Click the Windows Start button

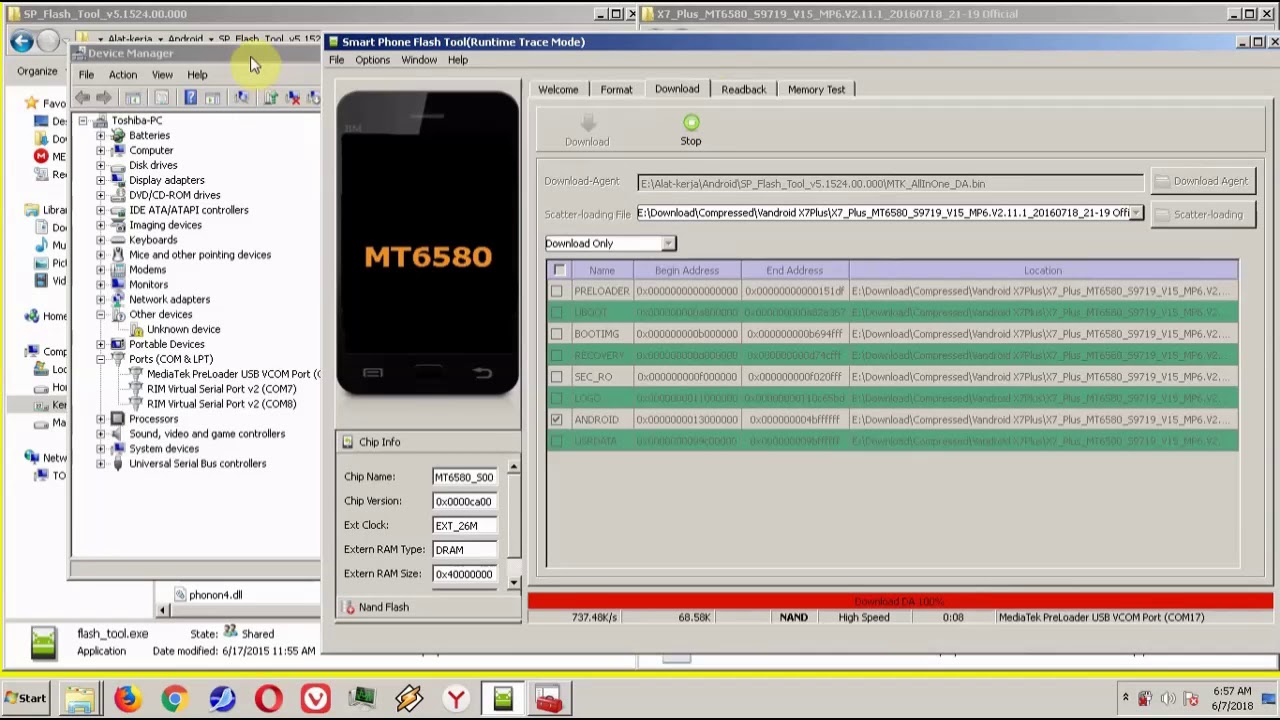point(26,698)
